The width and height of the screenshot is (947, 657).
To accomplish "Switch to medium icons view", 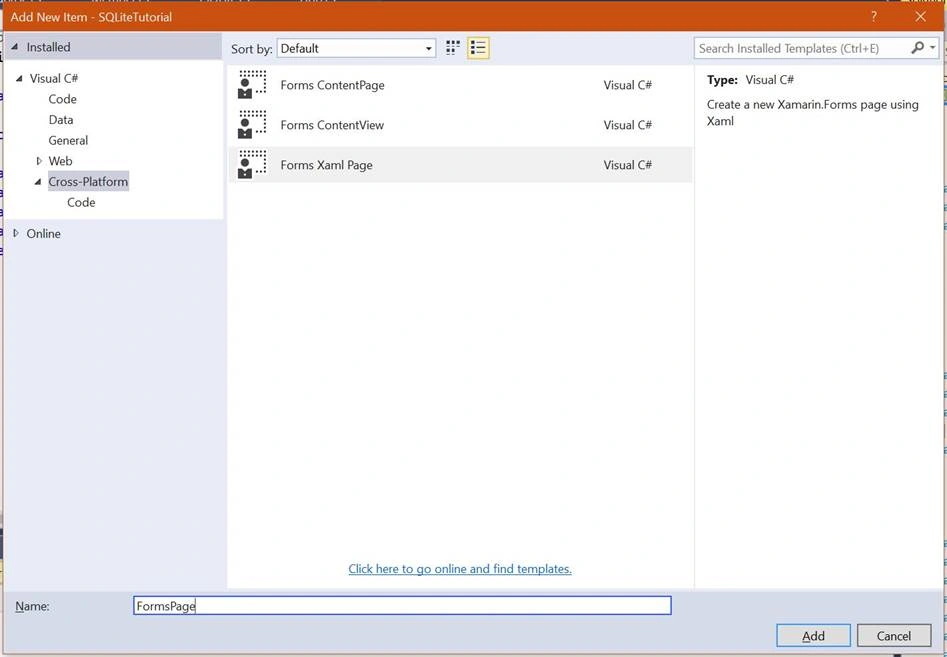I will click(x=452, y=48).
